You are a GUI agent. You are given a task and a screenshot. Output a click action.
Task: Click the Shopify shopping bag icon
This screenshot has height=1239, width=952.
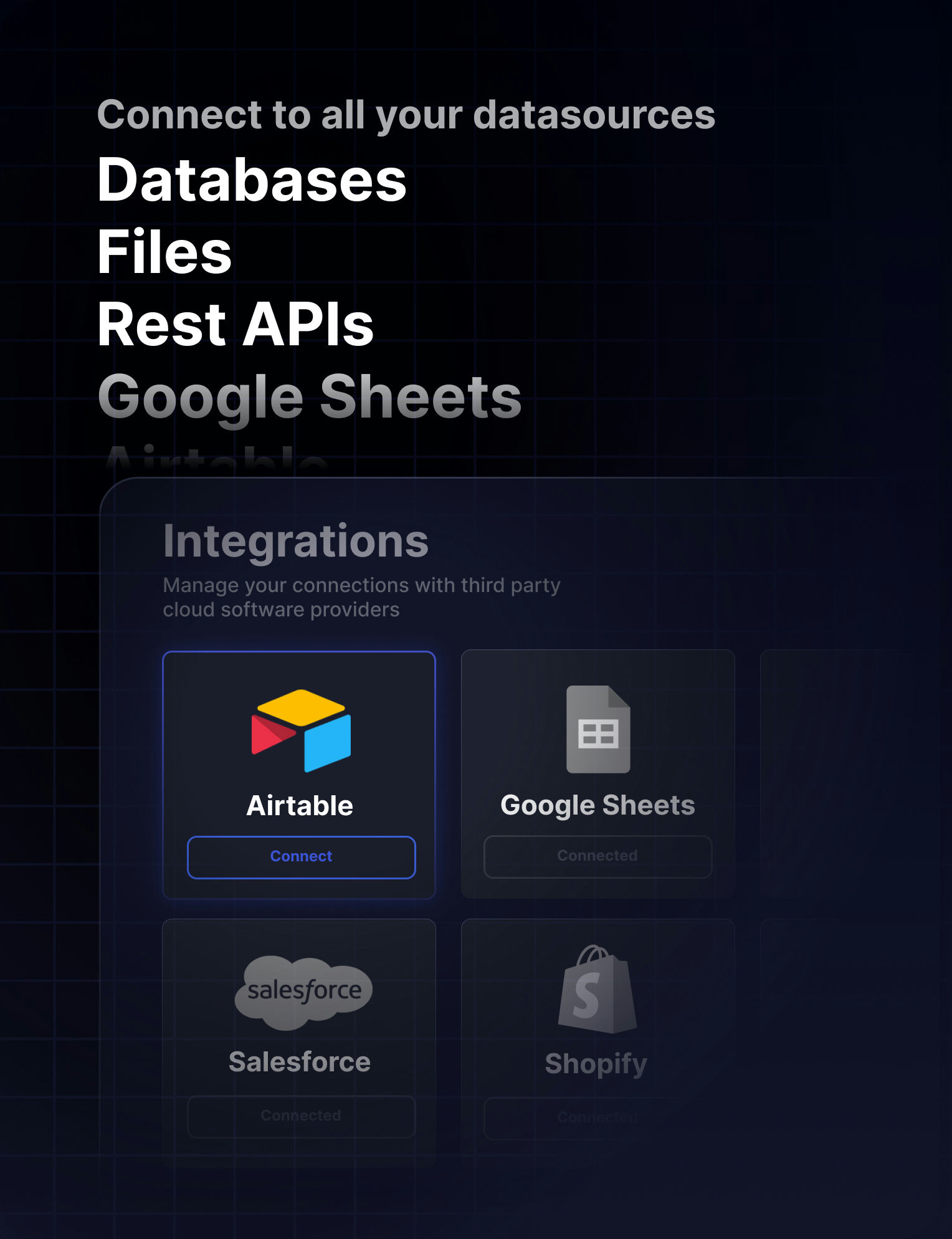(x=597, y=990)
